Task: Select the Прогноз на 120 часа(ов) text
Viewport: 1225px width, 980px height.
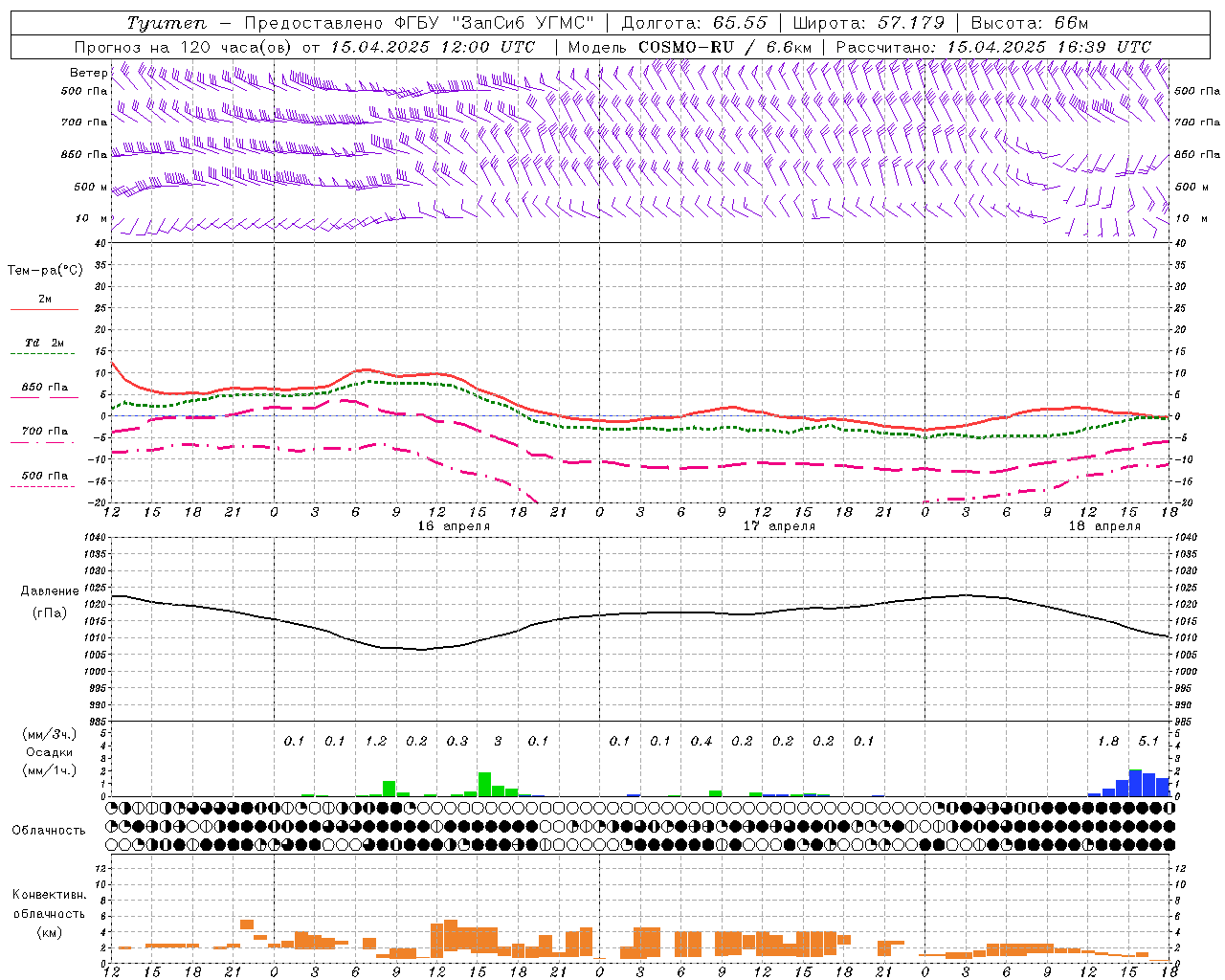Action: point(184,47)
